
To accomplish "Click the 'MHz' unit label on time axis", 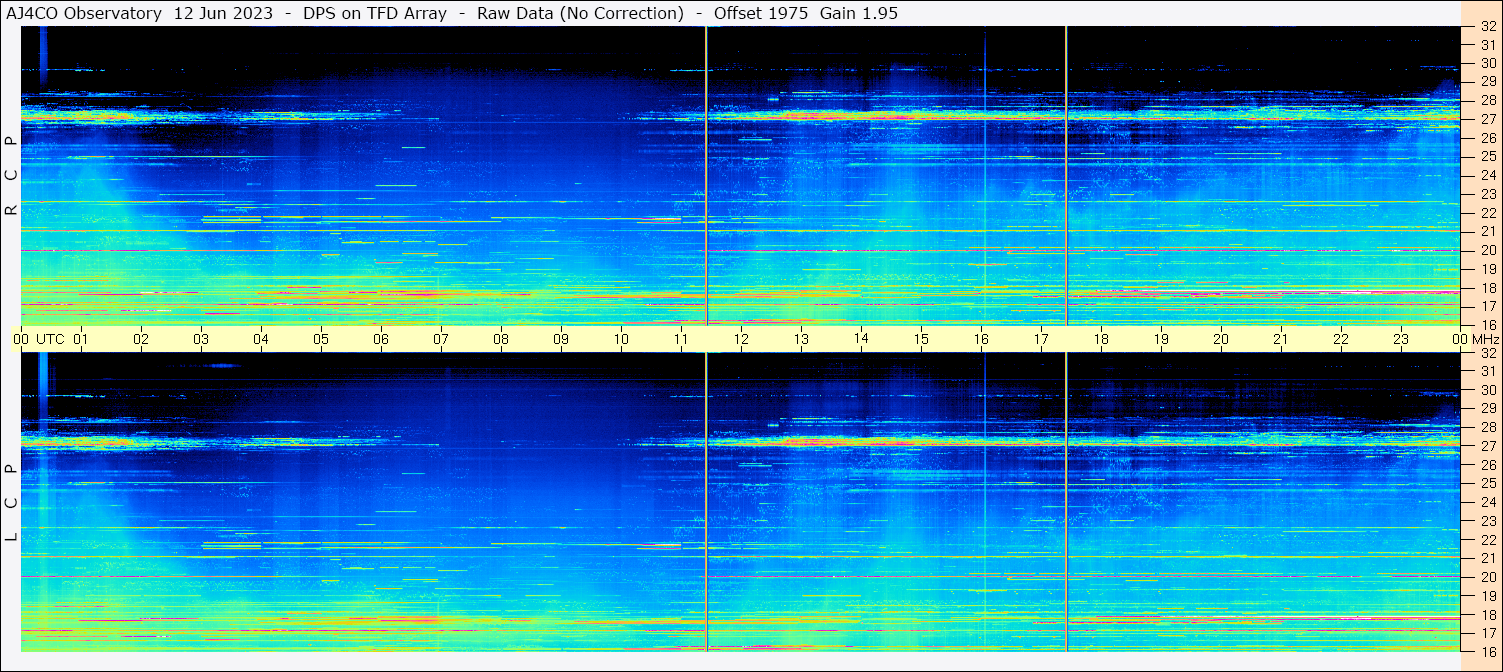I will 1486,339.
